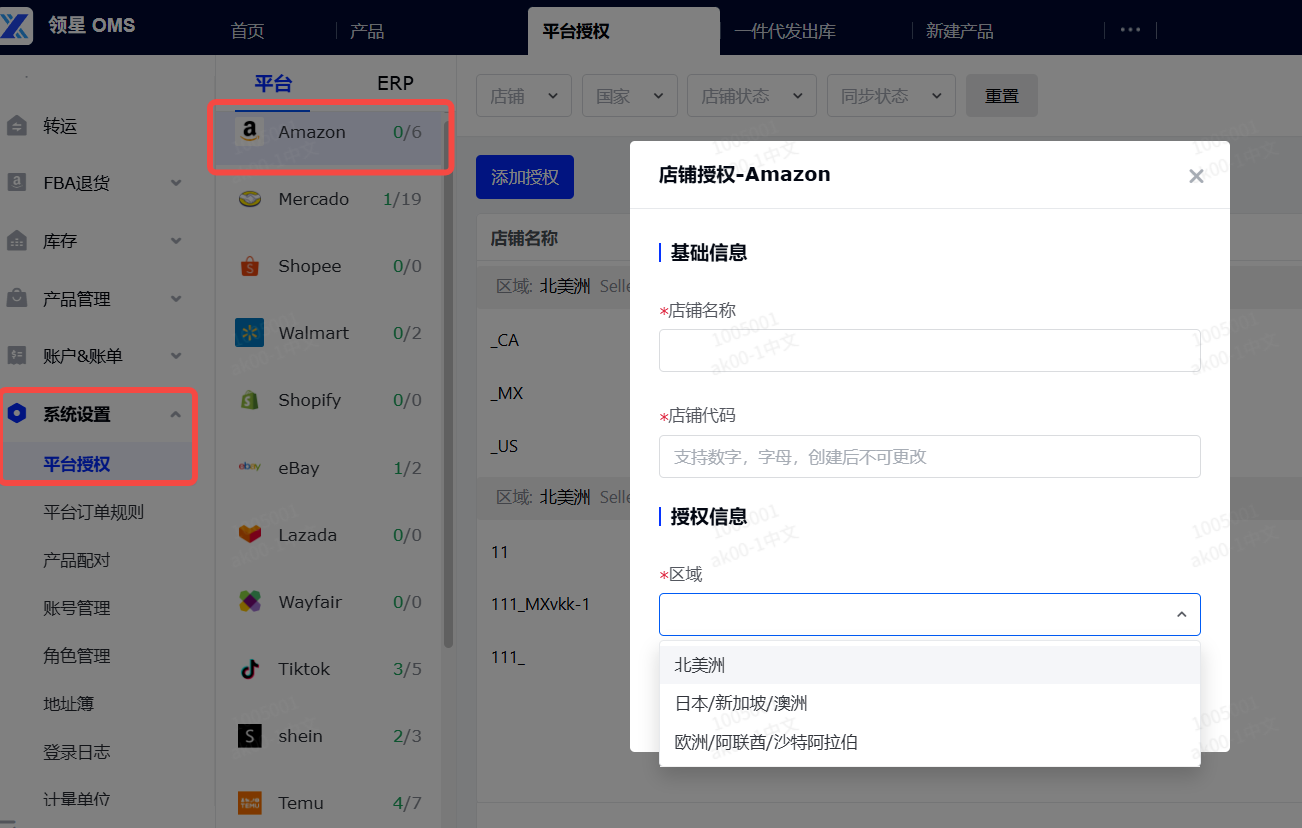Click the 库存 warehouse icon
Viewport: 1302px width, 828px height.
pos(17,241)
